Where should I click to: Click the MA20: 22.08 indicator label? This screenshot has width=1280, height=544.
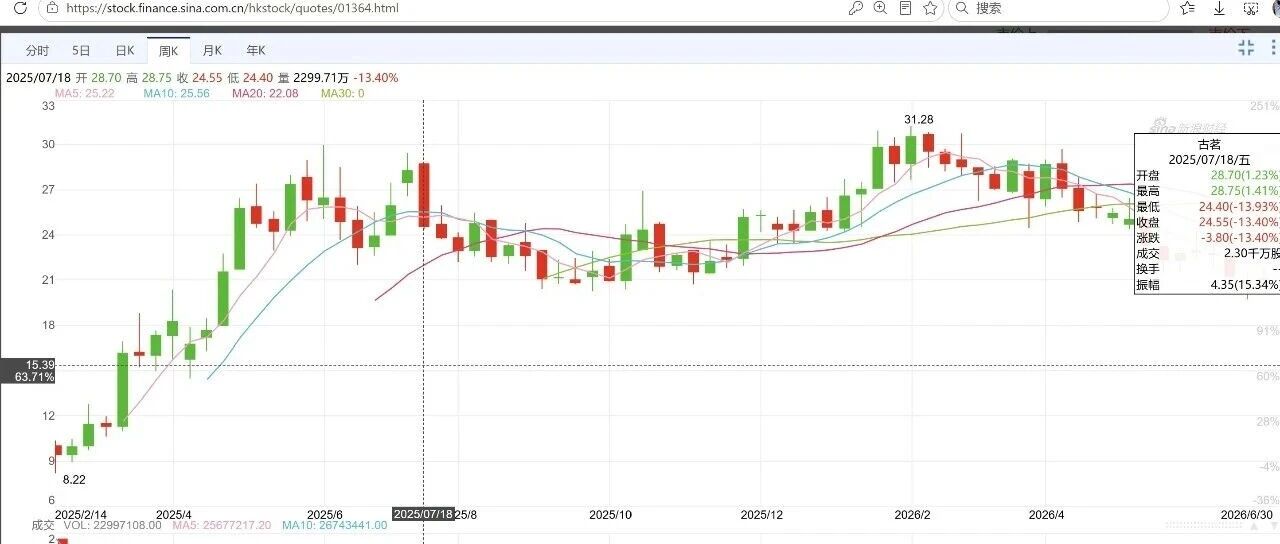coord(265,93)
